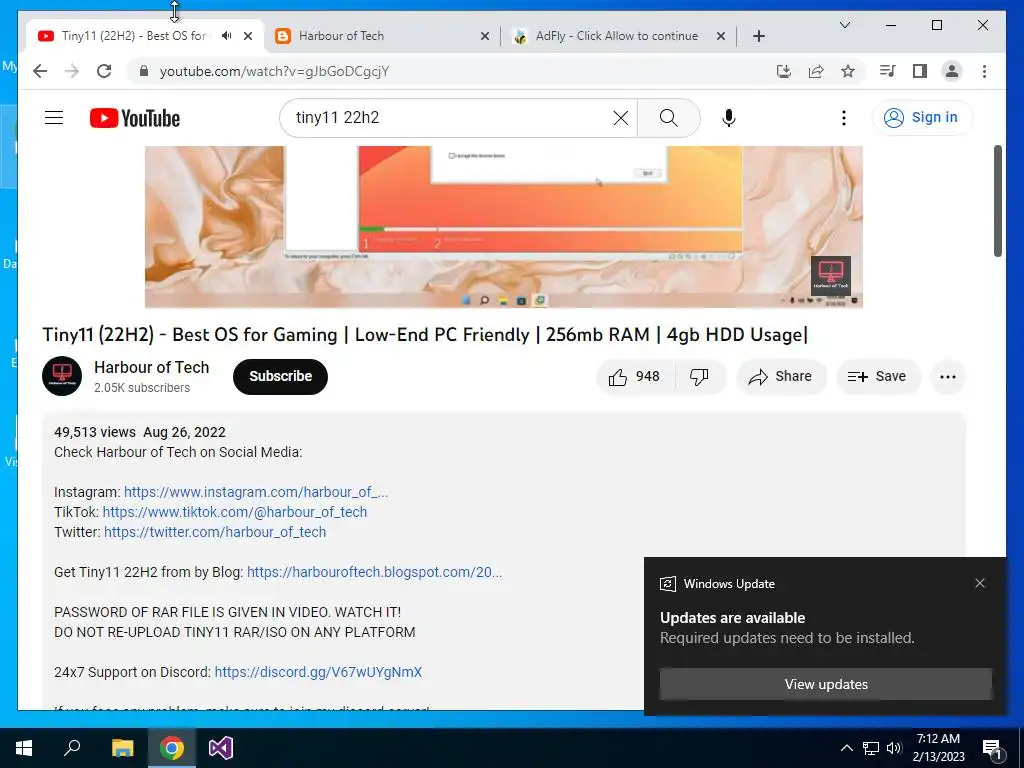Viewport: 1024px width, 768px height.
Task: Click the 49,513 views text
Action: click(95, 432)
